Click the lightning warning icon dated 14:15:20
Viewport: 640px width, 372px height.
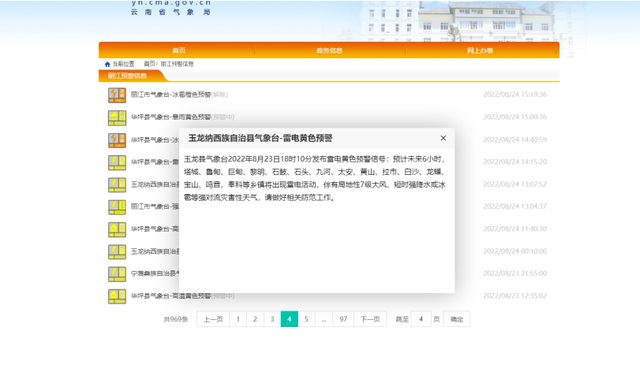pyautogui.click(x=117, y=163)
